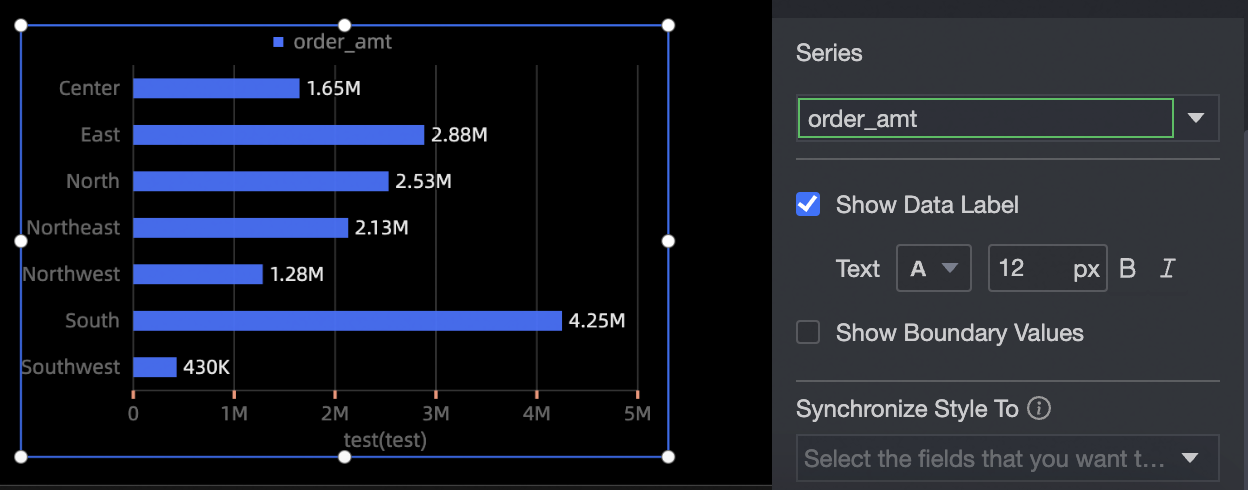Click the order_amt series input field
This screenshot has width=1248, height=490.
tap(985, 118)
